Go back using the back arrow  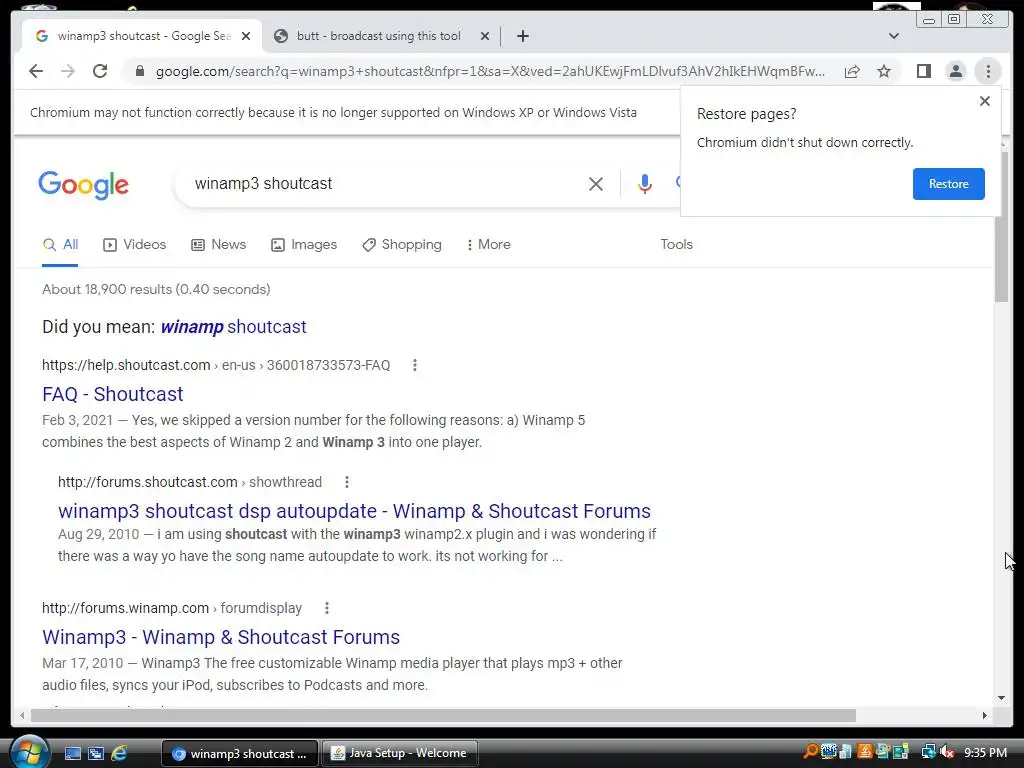pyautogui.click(x=36, y=71)
